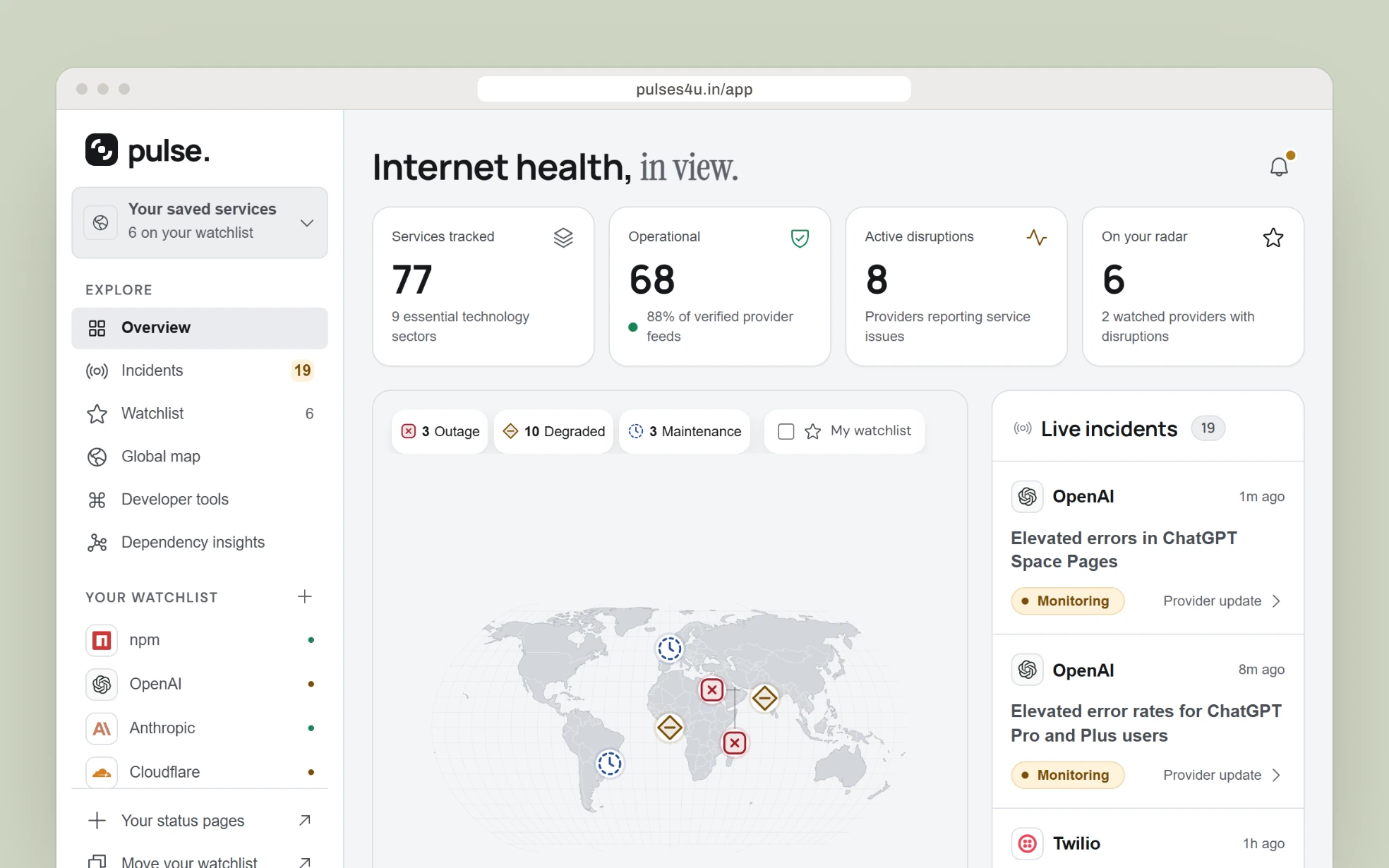Click the Anthropic logo in watchlist
Viewport: 1389px width, 868px height.
point(102,728)
